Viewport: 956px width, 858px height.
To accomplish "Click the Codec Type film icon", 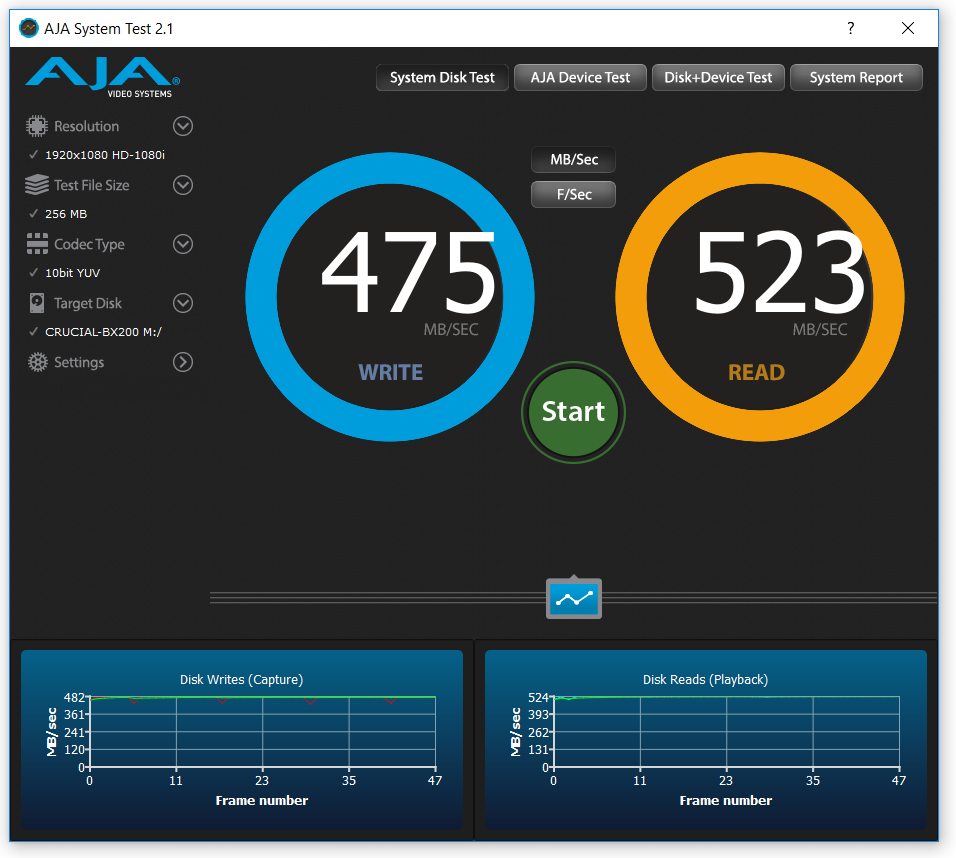I will [37, 244].
